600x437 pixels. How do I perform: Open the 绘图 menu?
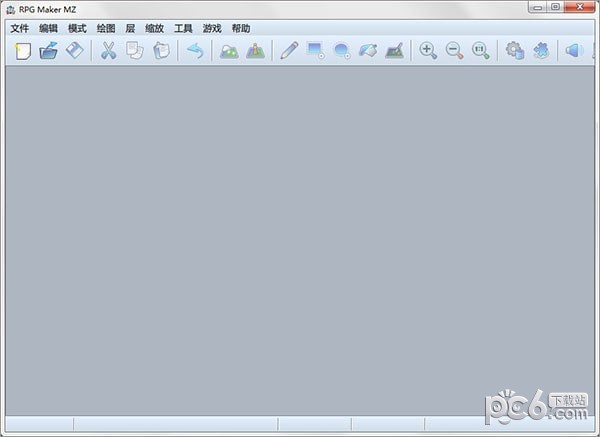tap(106, 28)
